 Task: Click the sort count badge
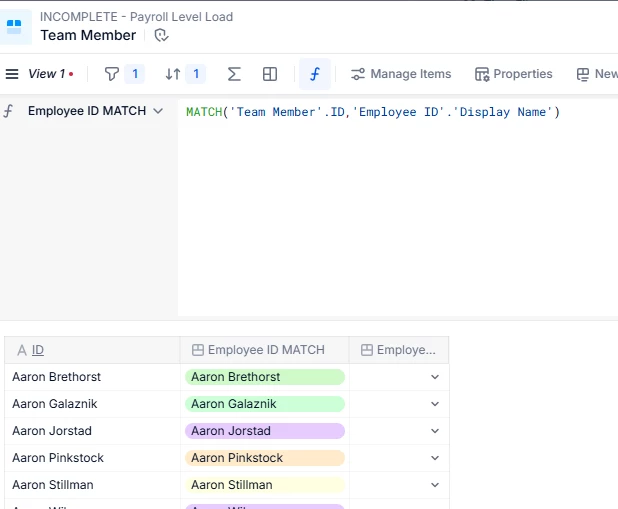[x=196, y=74]
